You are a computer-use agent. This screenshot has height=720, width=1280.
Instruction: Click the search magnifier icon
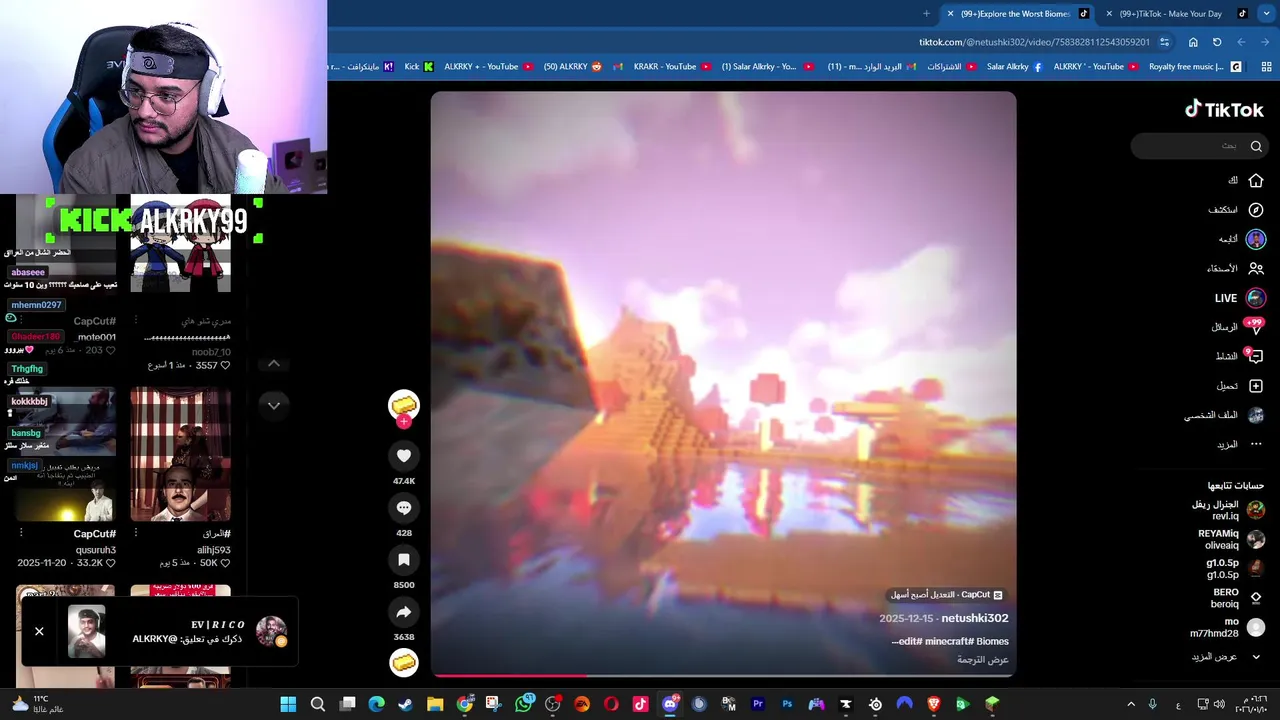coord(1256,146)
